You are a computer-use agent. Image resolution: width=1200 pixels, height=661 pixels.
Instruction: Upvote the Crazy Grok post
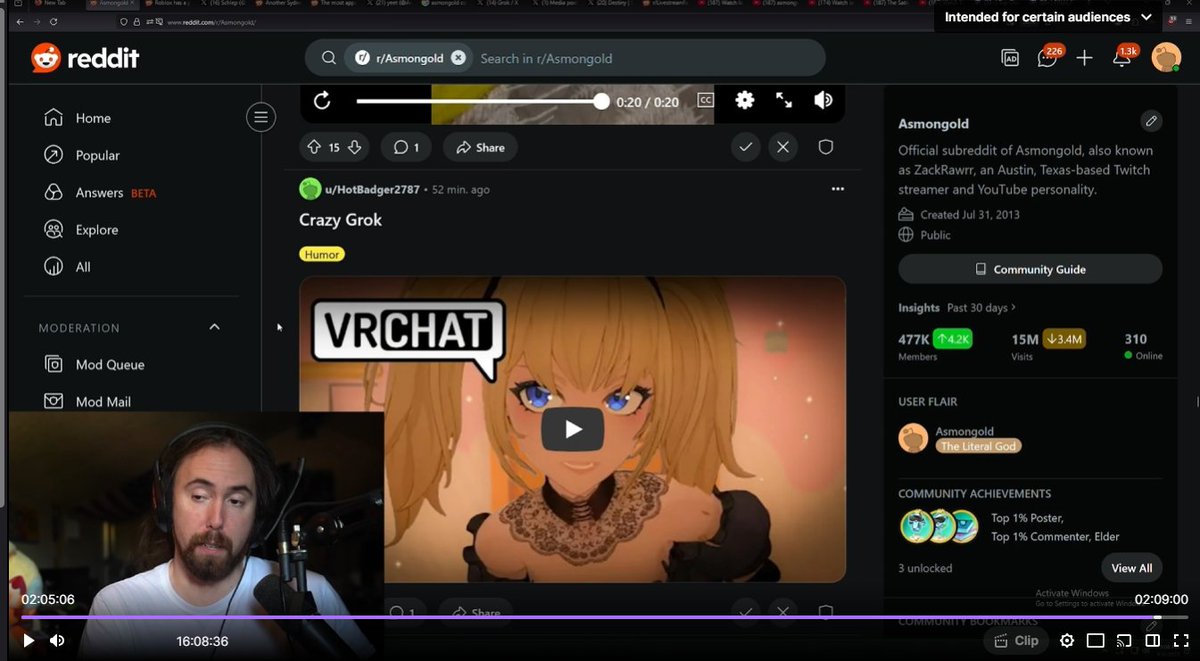click(317, 147)
